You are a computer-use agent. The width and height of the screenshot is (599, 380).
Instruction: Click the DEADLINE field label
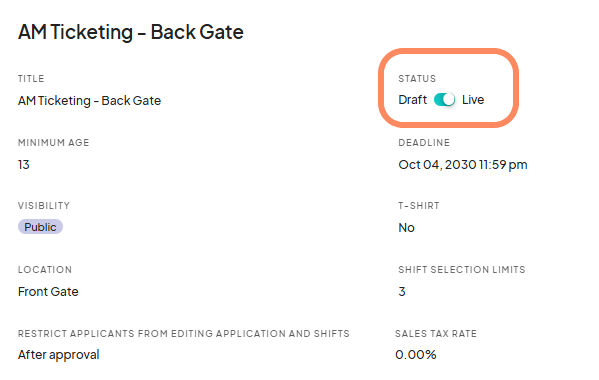click(424, 143)
